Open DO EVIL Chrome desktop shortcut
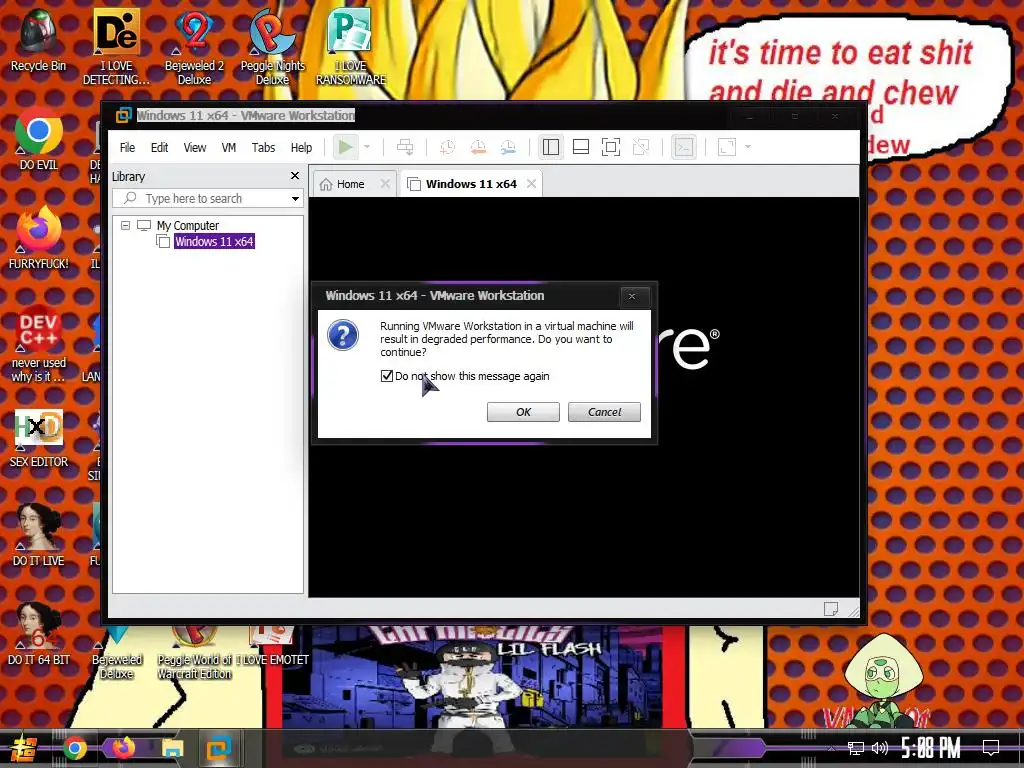The height and width of the screenshot is (768, 1024). click(x=39, y=138)
